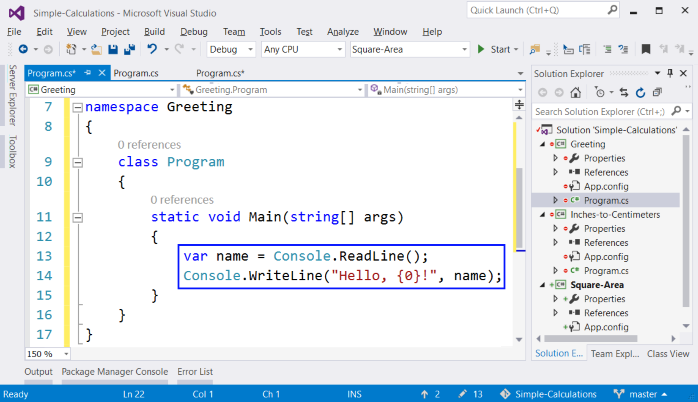The width and height of the screenshot is (698, 402).
Task: Open the Debug configuration dropdown
Action: click(251, 49)
